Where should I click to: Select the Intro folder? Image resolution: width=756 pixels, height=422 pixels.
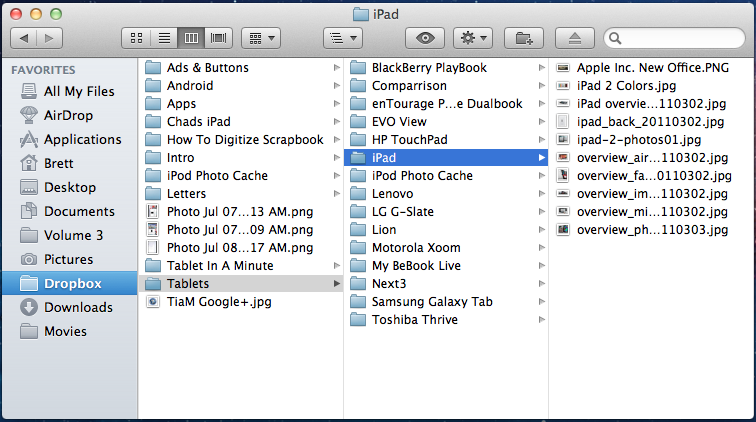tap(241, 158)
